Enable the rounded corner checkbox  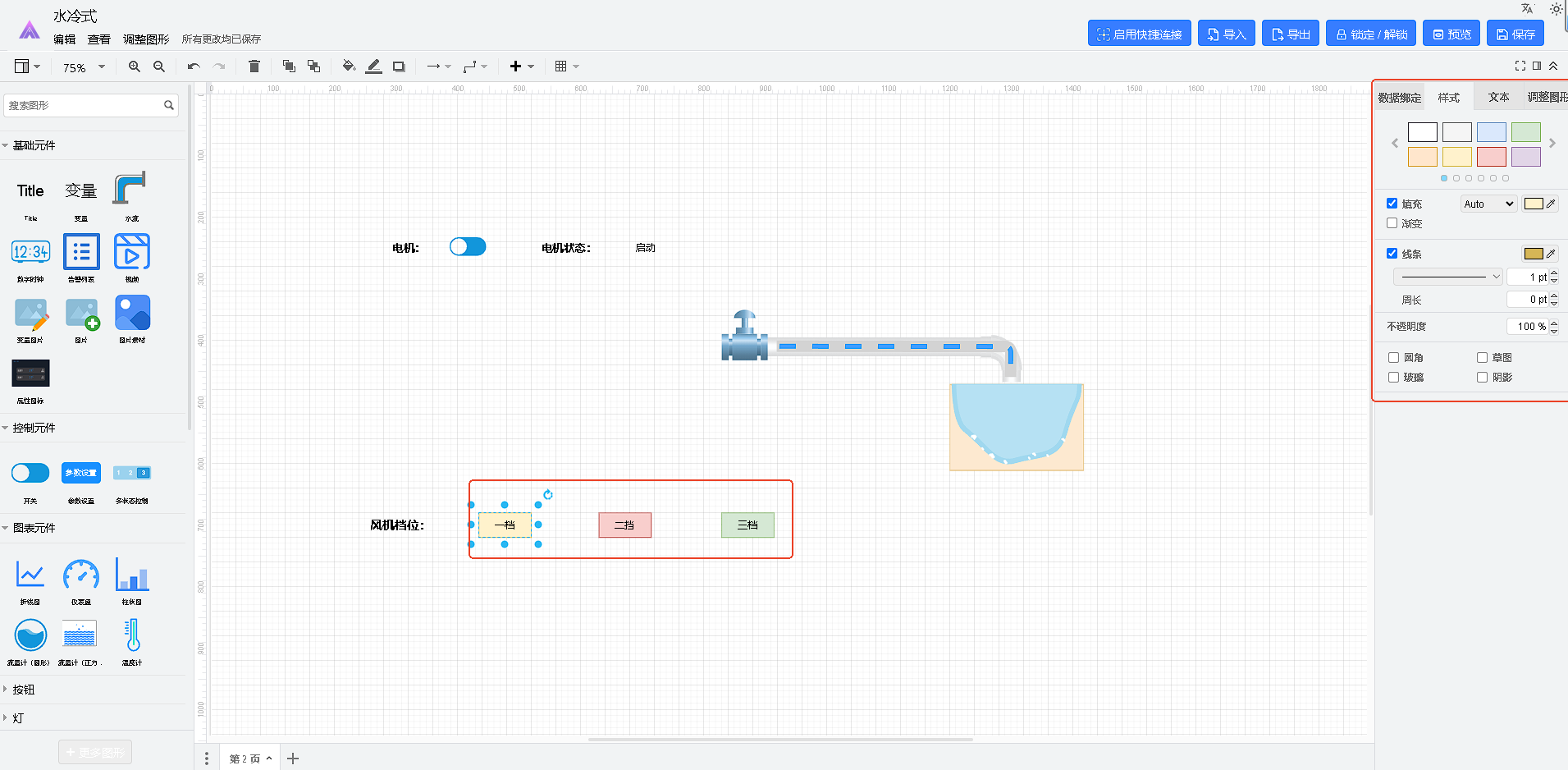coord(1393,358)
